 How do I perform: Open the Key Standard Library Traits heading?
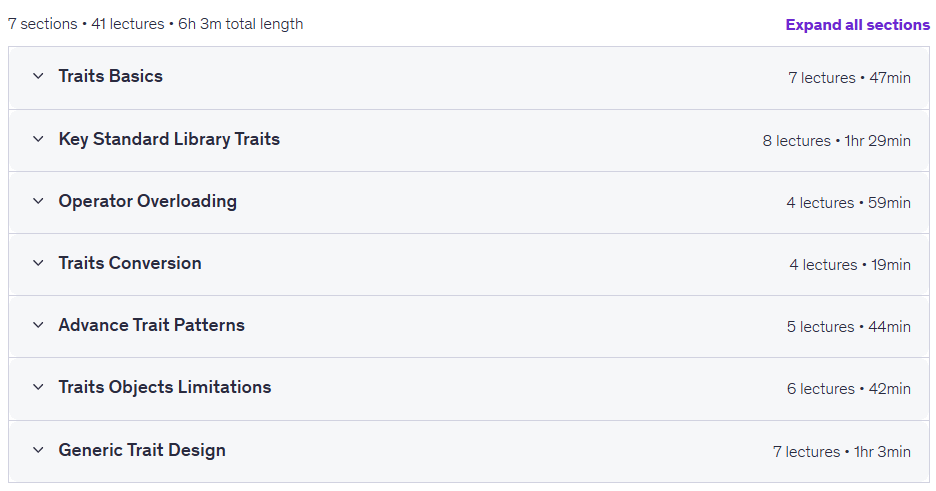pyautogui.click(x=169, y=139)
